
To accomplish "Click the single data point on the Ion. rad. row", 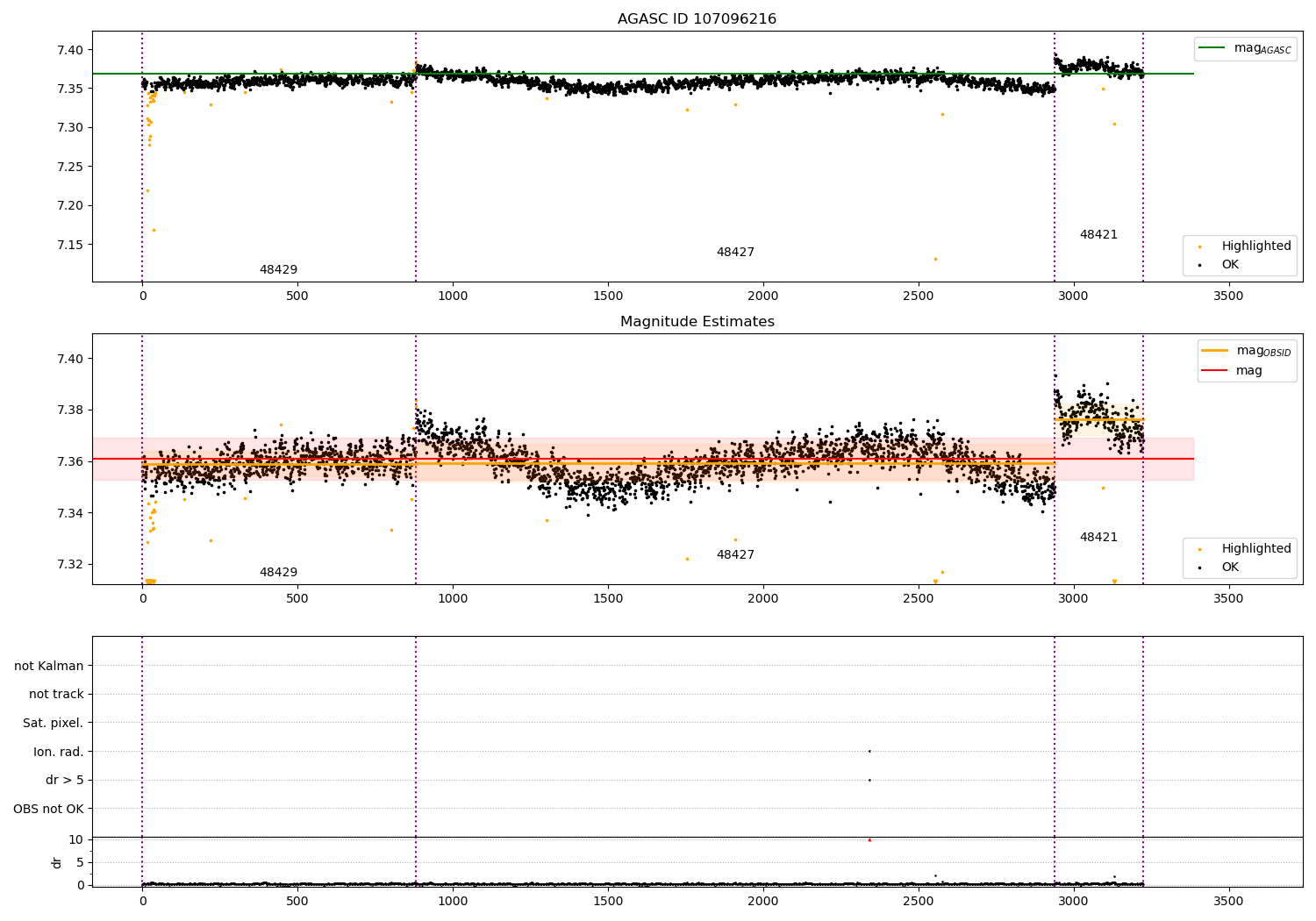I will point(869,752).
